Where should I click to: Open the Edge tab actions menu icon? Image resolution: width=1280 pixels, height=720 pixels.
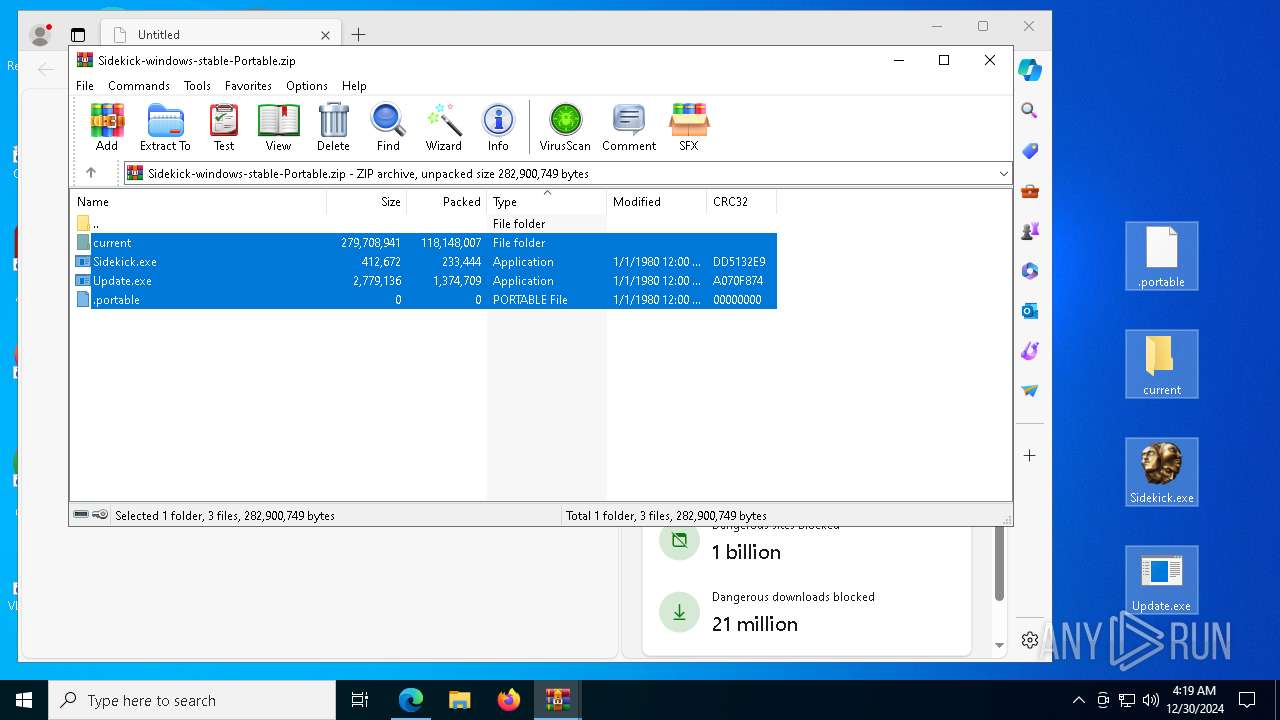click(x=78, y=35)
